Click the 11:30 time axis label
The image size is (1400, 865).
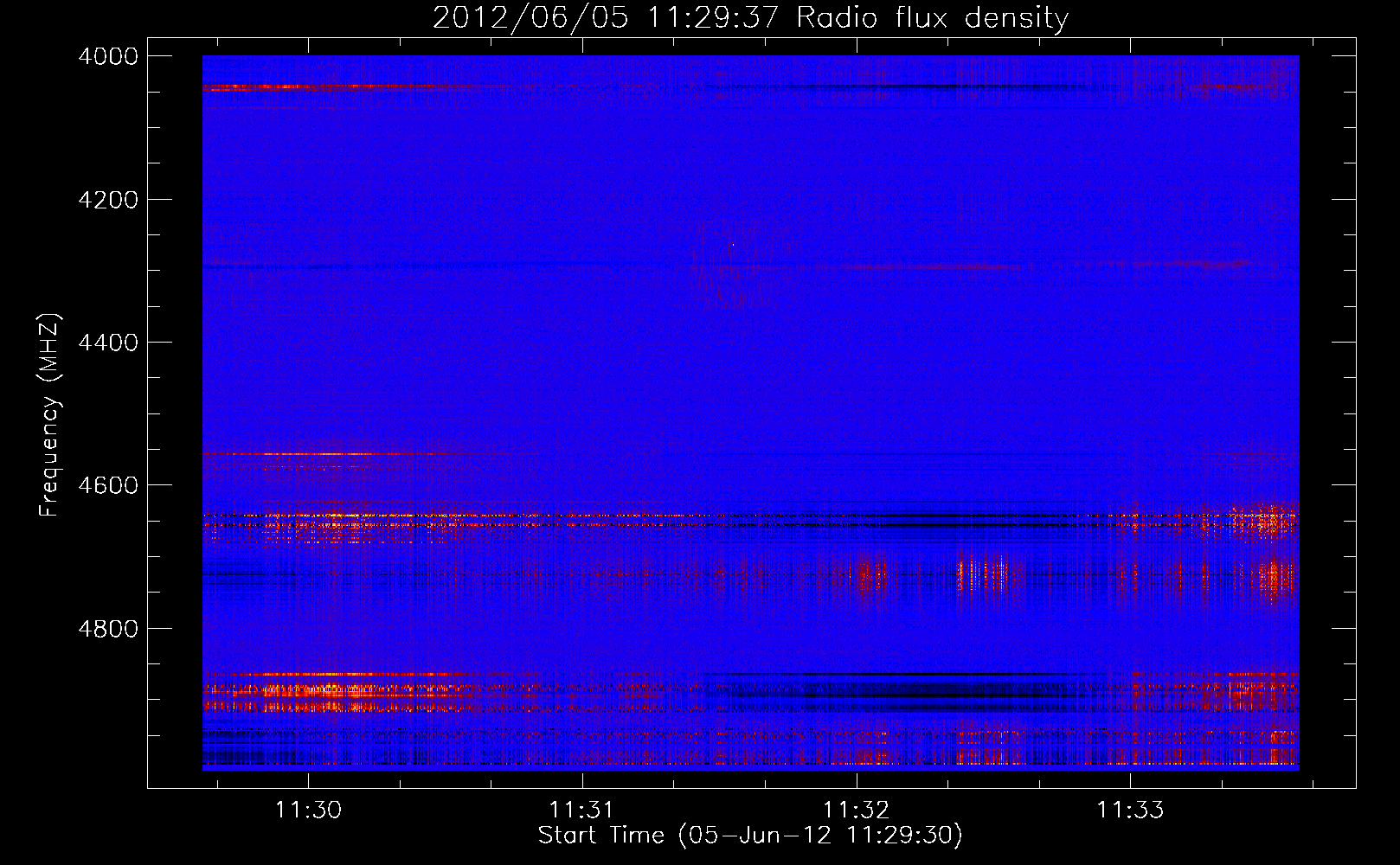coord(309,811)
